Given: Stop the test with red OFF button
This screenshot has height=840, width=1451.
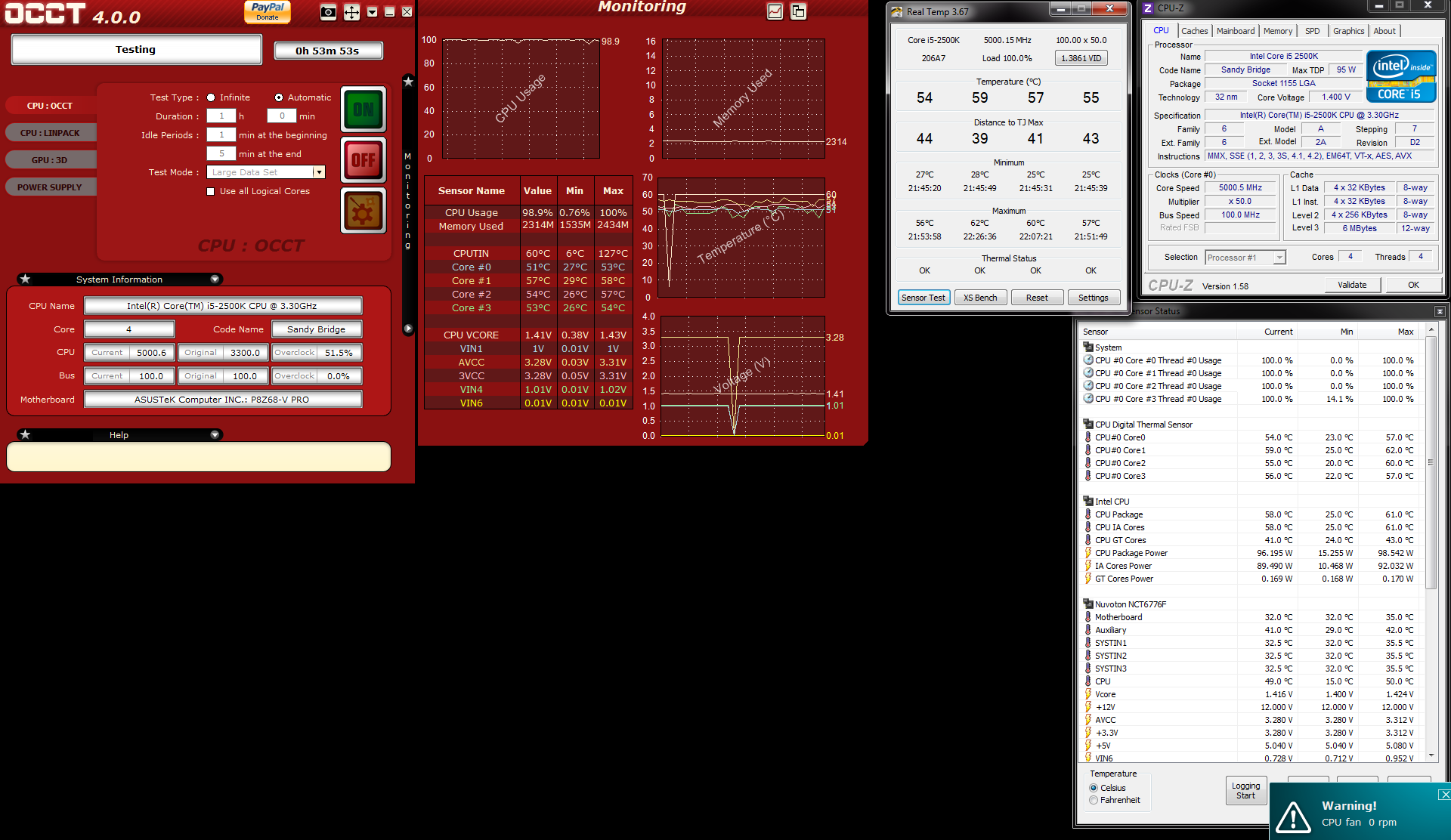Looking at the screenshot, I should point(364,160).
